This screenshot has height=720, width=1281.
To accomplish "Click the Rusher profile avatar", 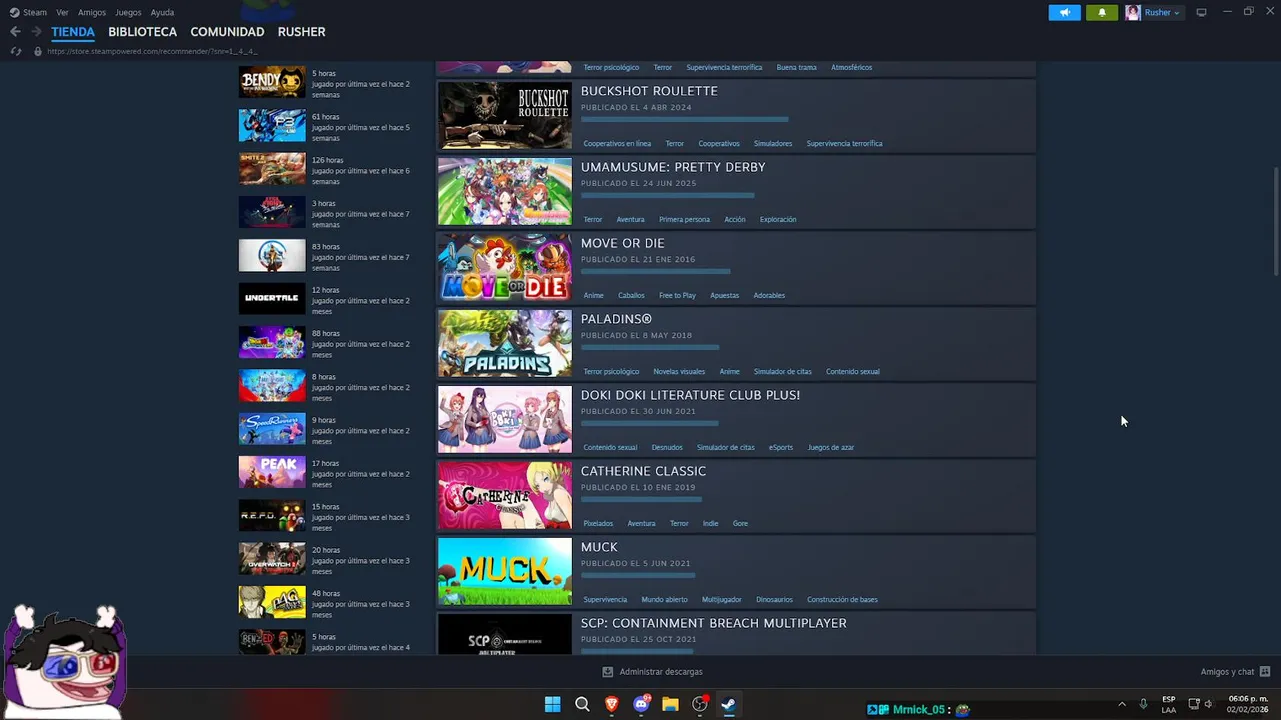I will click(x=1133, y=12).
